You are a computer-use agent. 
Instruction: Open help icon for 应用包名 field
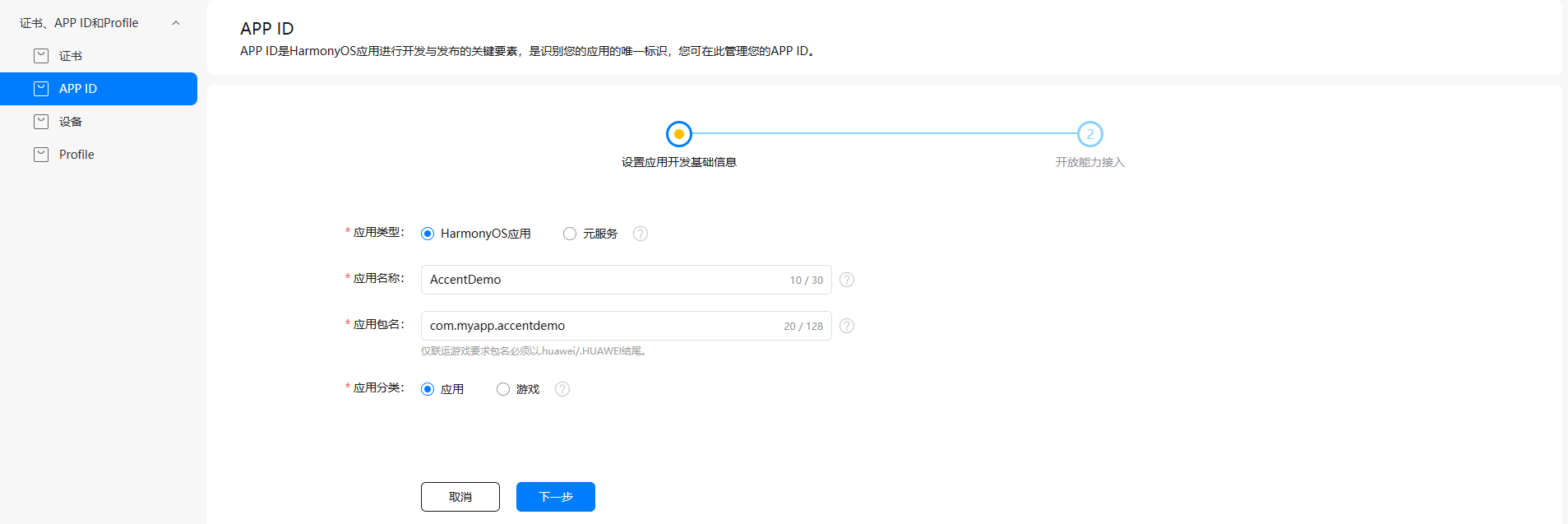click(x=847, y=326)
